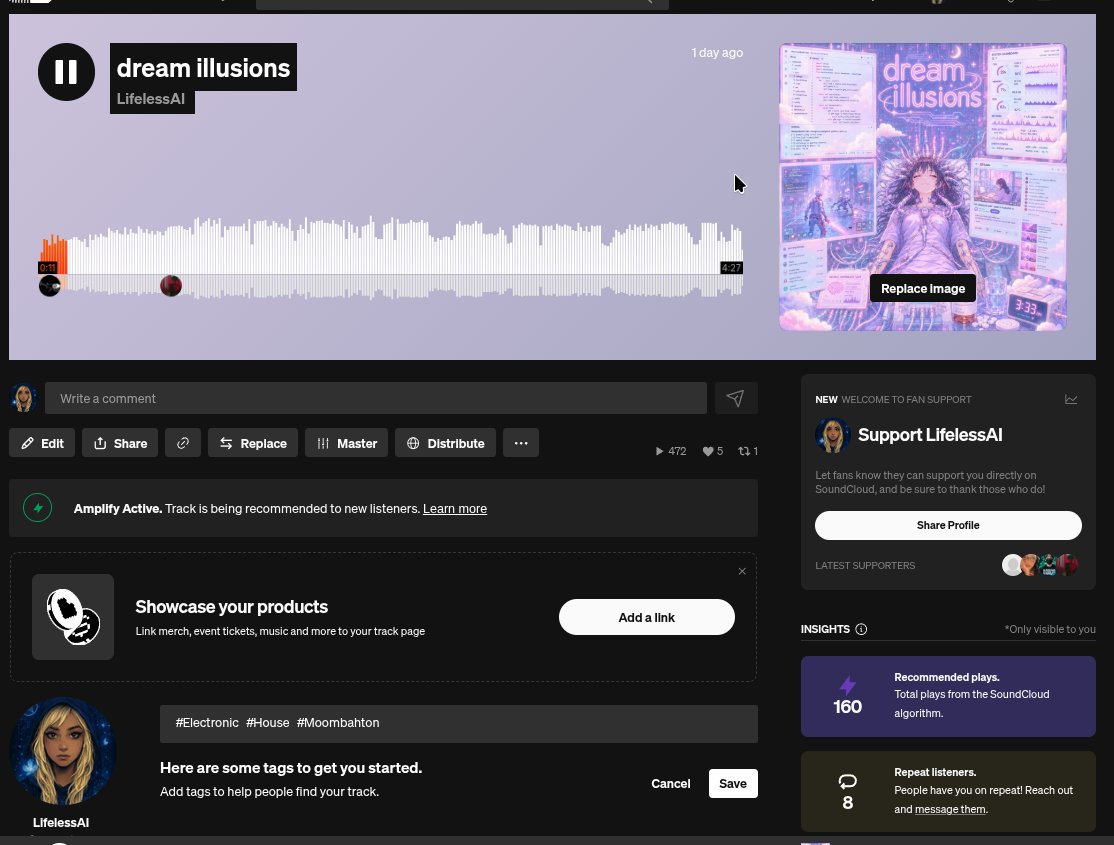Click the 4:27 track duration label

tap(731, 268)
